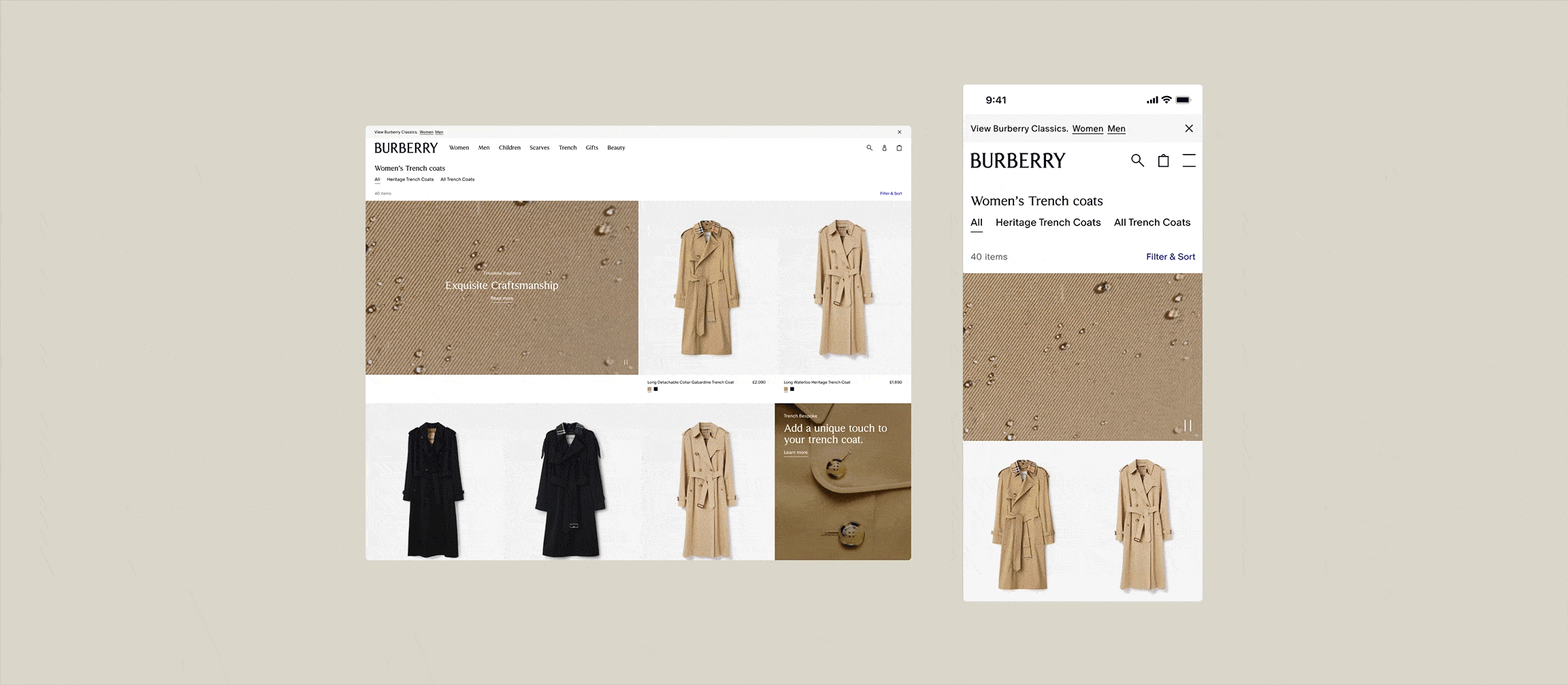This screenshot has height=685, width=1568.
Task: Open the Trench Bespoke promo tile
Action: coord(843,482)
